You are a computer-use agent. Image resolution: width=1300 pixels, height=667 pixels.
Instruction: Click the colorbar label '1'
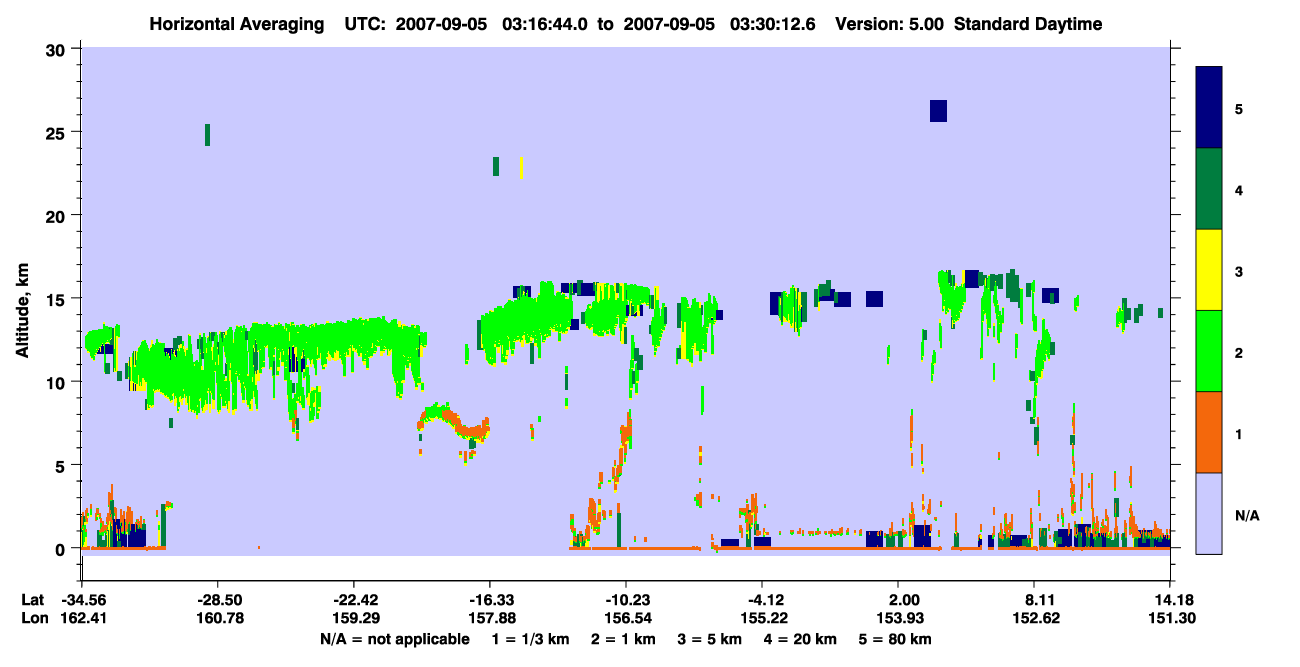click(1239, 433)
